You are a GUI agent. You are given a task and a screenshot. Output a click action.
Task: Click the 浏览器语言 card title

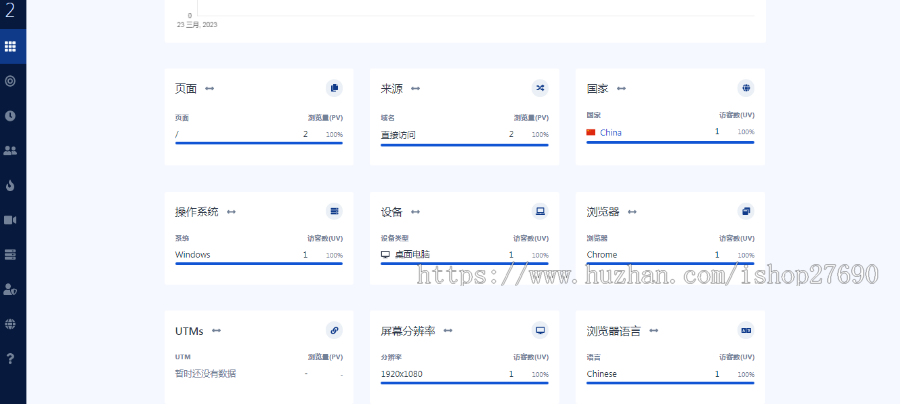coord(614,331)
